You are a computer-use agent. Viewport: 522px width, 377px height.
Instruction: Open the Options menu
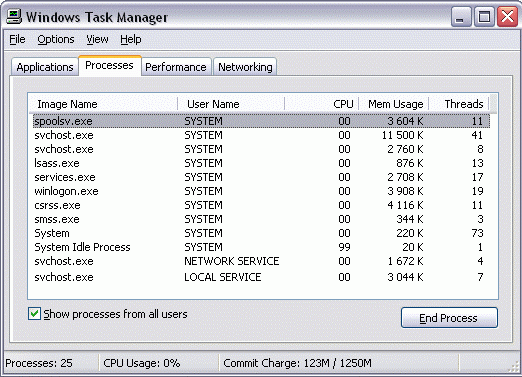[x=56, y=39]
